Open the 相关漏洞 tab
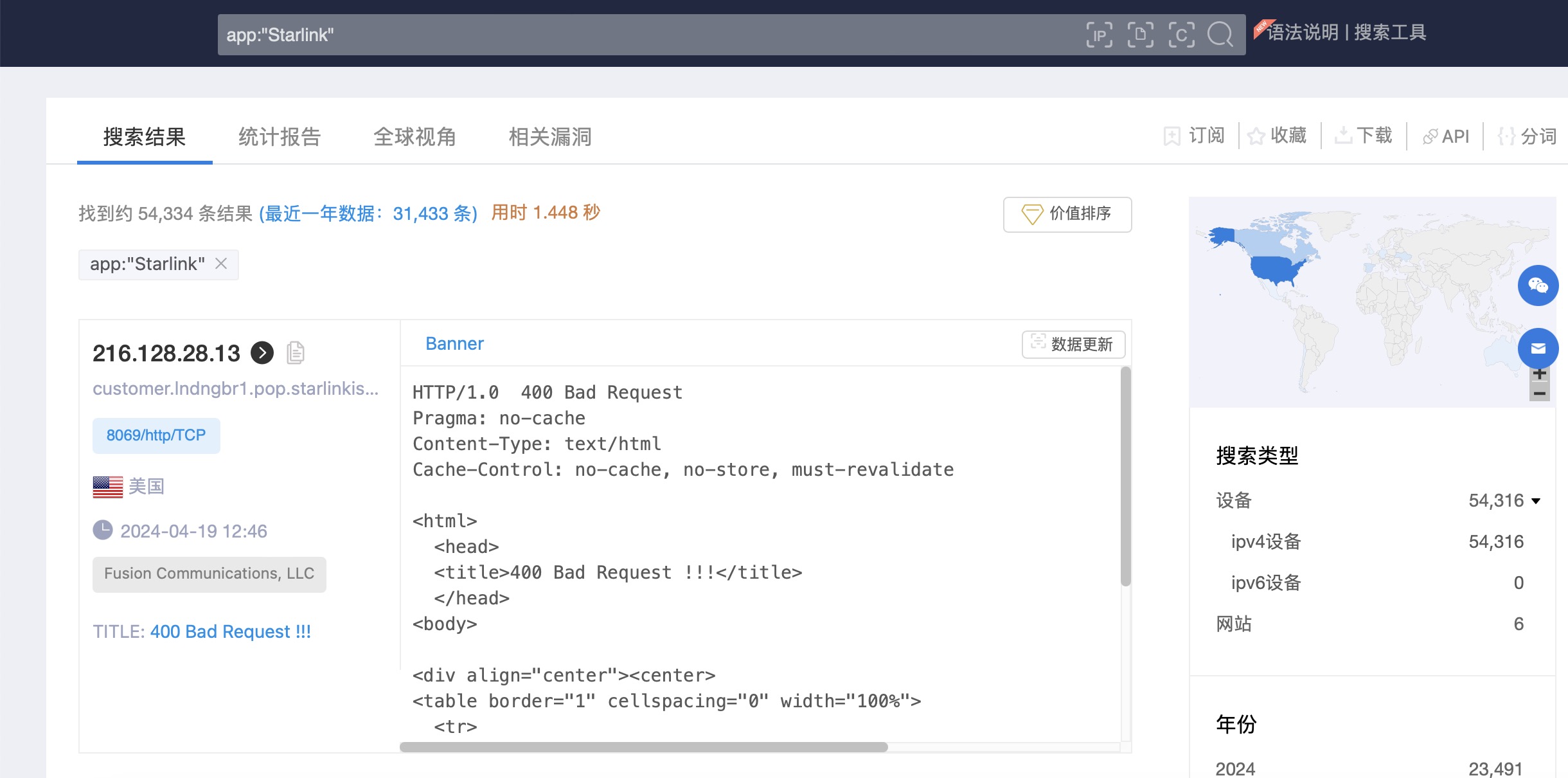 pyautogui.click(x=550, y=137)
